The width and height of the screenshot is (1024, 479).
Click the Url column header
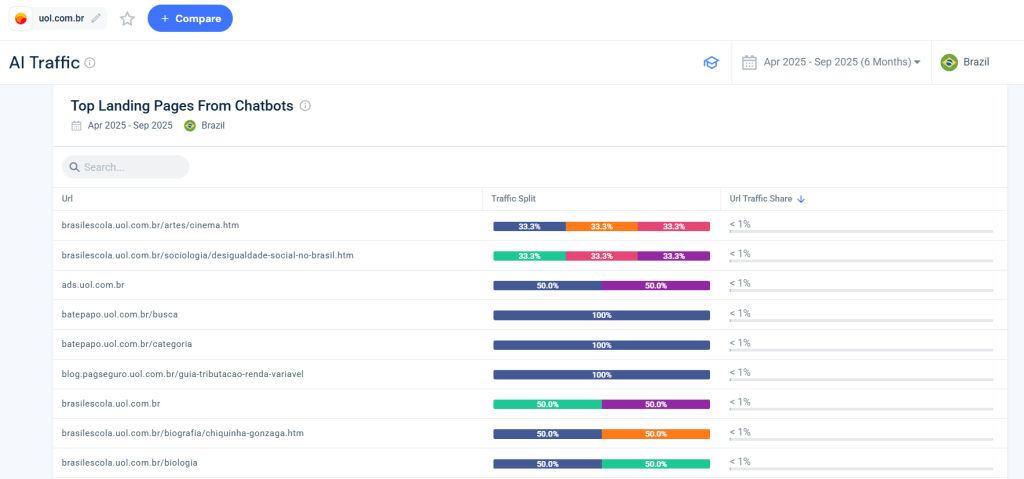point(67,199)
